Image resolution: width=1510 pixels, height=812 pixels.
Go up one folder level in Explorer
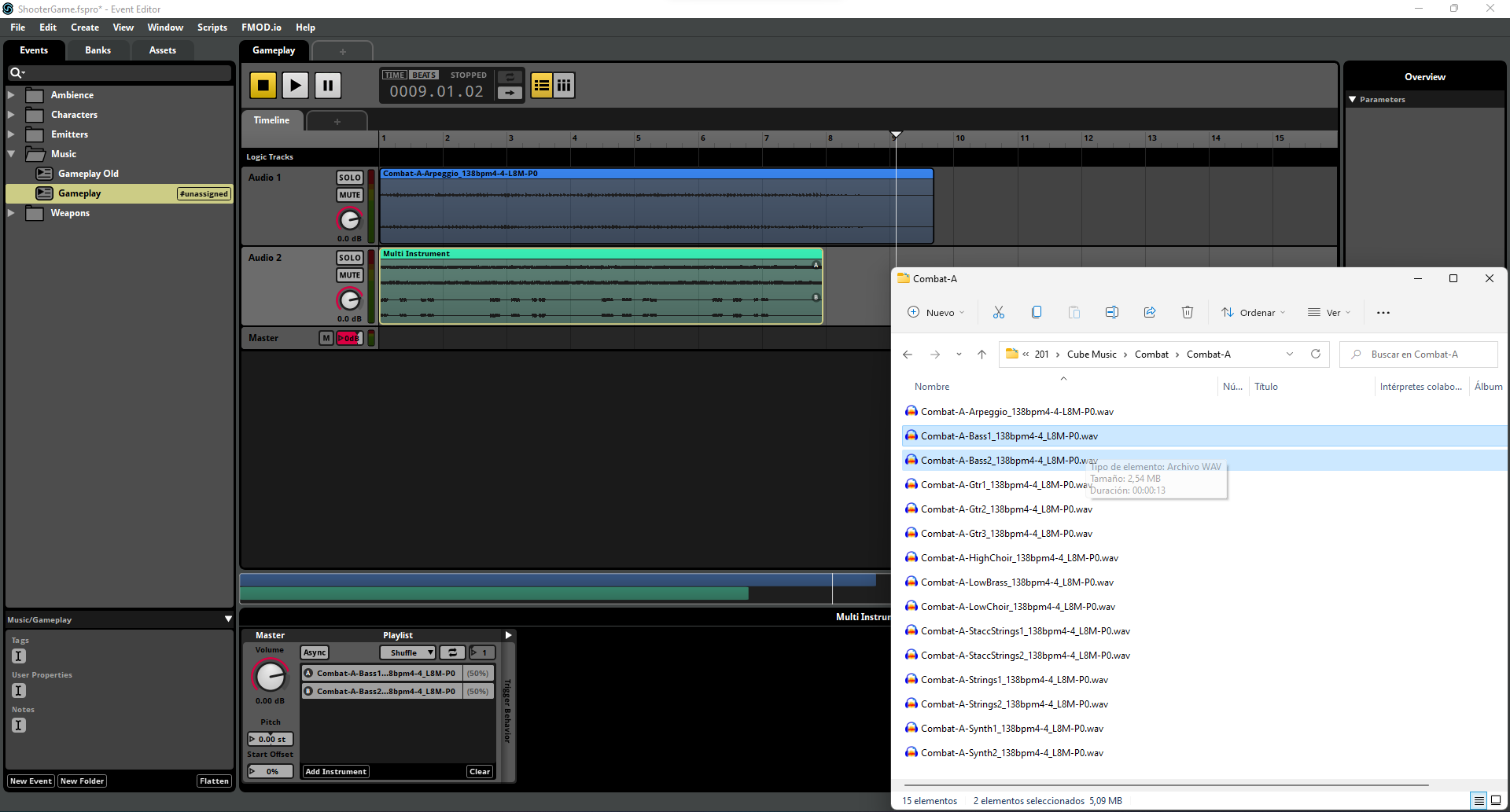tap(981, 355)
